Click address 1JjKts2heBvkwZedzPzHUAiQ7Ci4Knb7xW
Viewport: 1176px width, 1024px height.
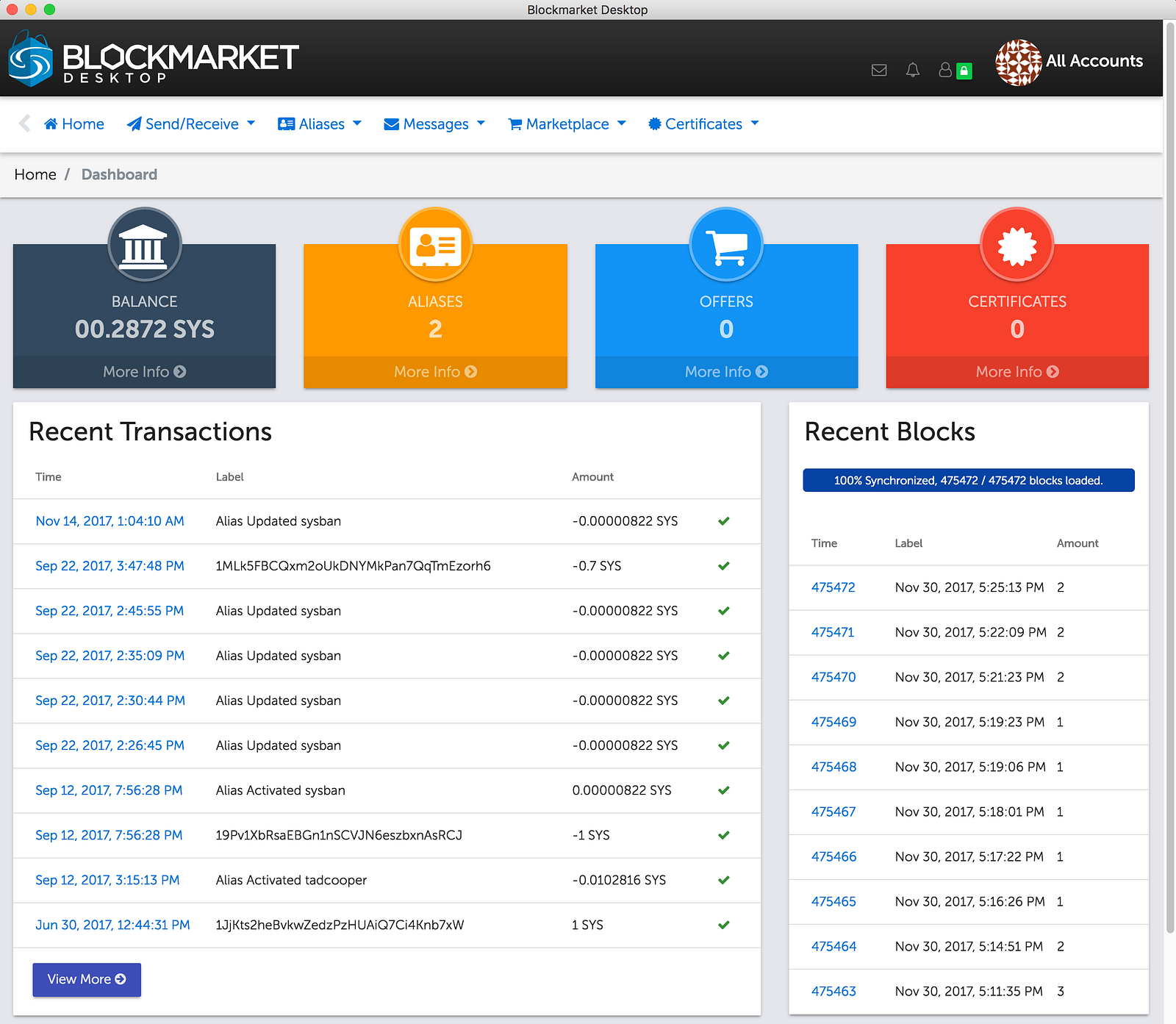tap(340, 925)
